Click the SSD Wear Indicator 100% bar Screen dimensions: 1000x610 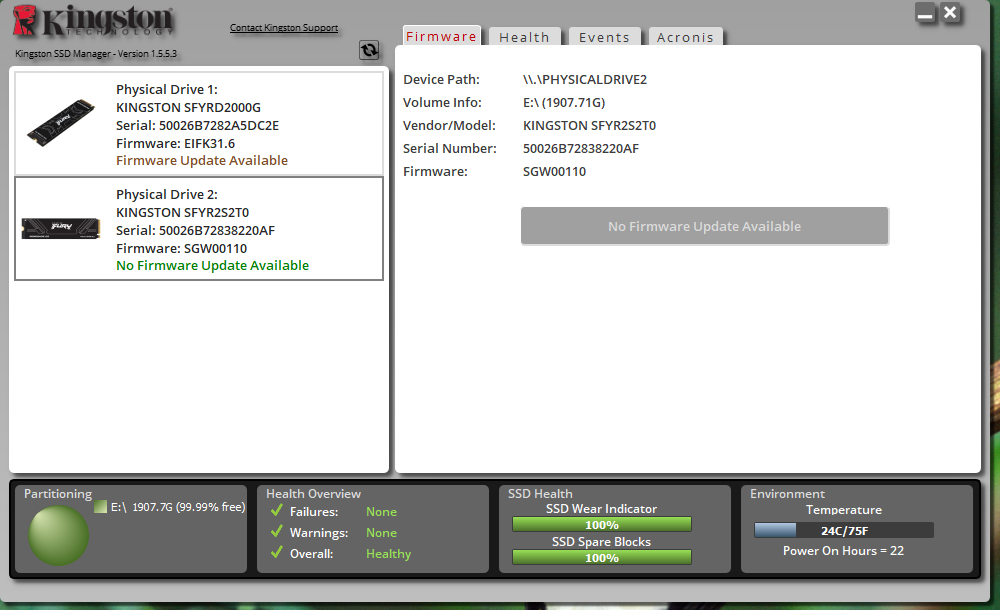click(601, 524)
